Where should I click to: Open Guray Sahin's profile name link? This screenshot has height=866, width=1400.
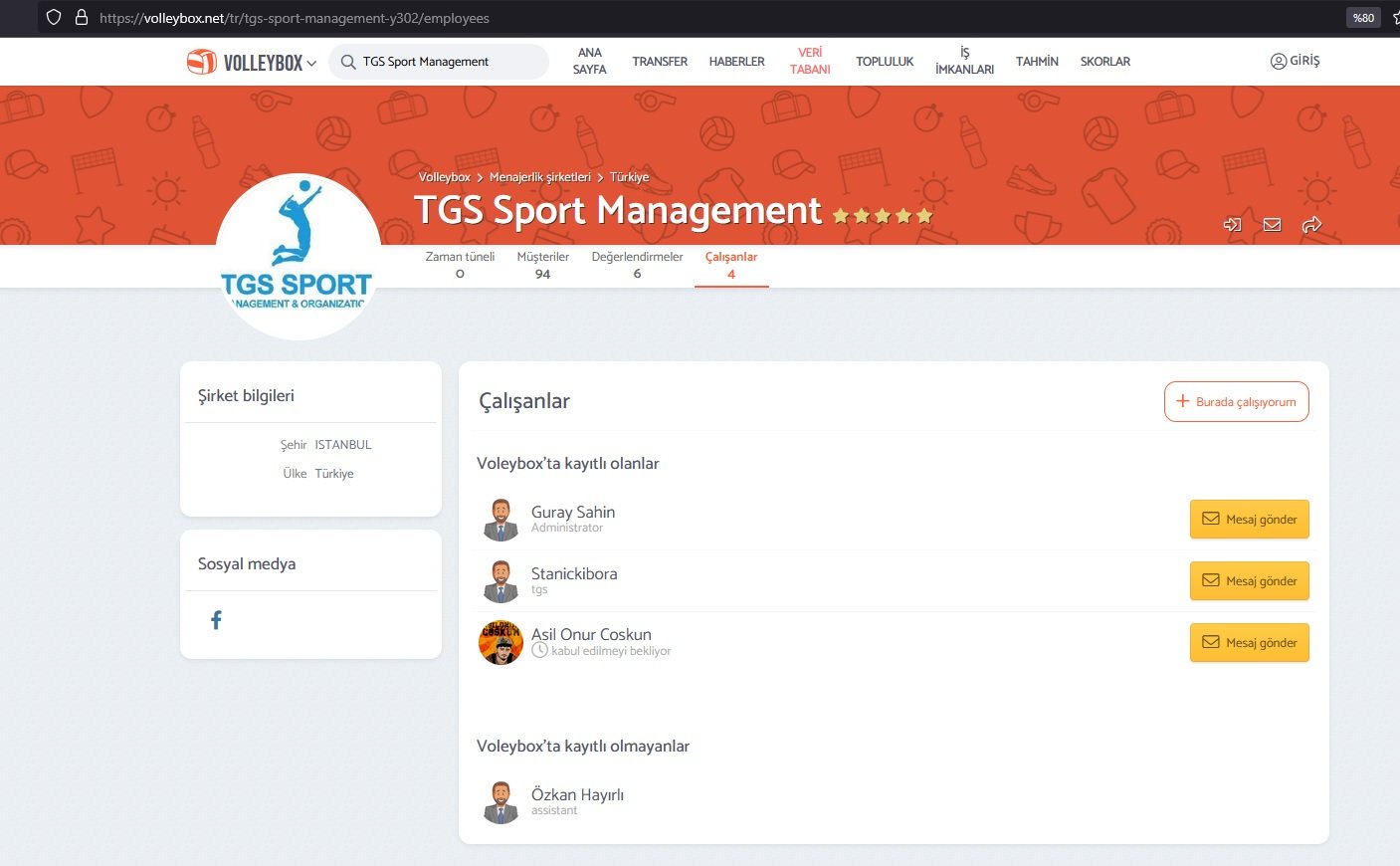pyautogui.click(x=573, y=512)
